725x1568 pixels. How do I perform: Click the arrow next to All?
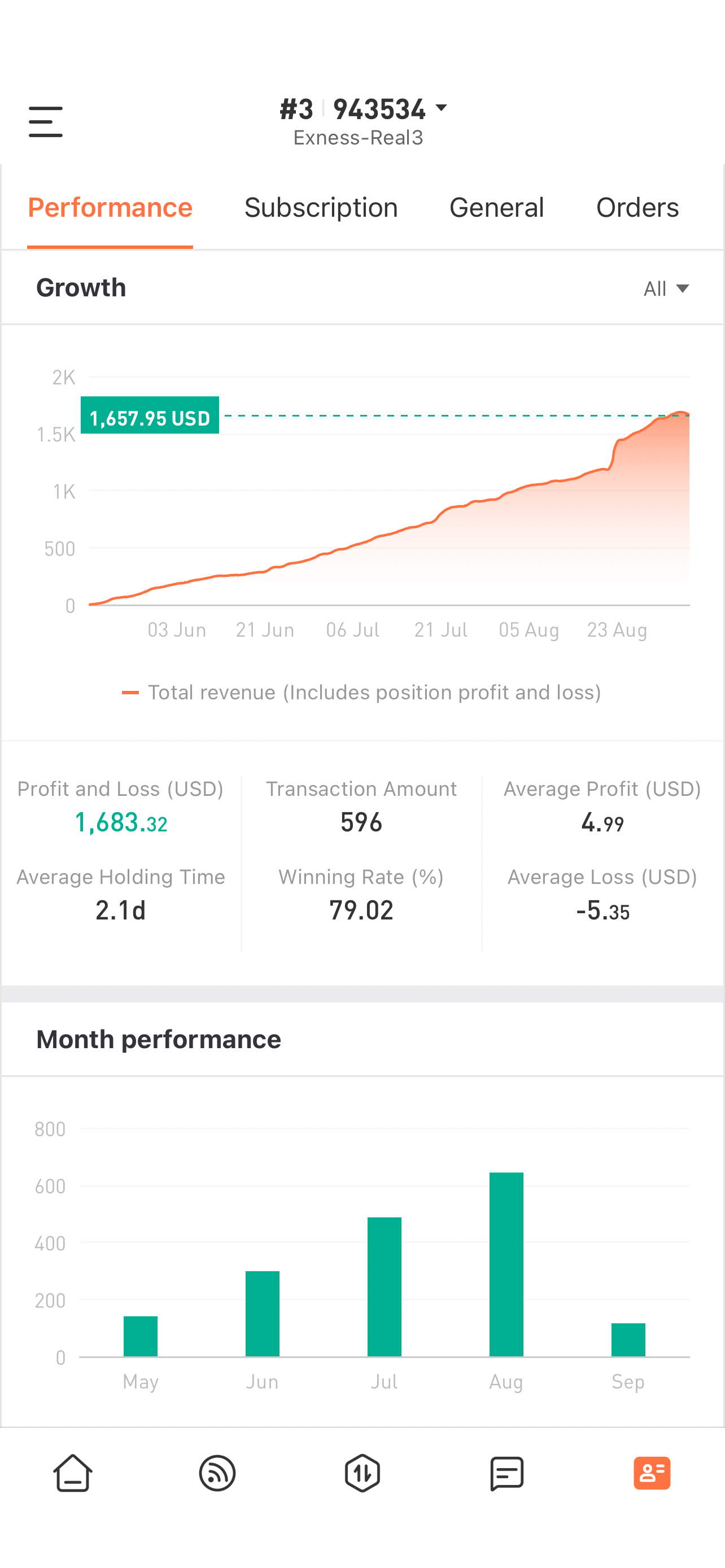(x=683, y=288)
